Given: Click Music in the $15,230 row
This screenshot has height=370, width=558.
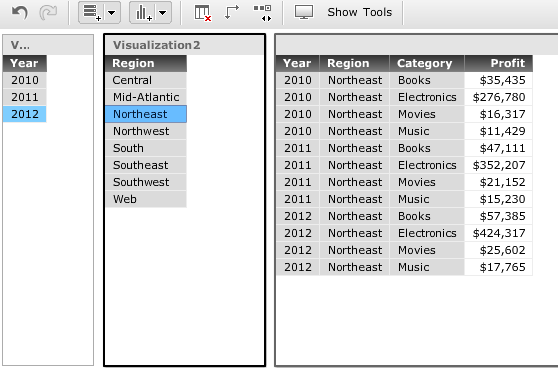Looking at the screenshot, I should pos(427,199).
